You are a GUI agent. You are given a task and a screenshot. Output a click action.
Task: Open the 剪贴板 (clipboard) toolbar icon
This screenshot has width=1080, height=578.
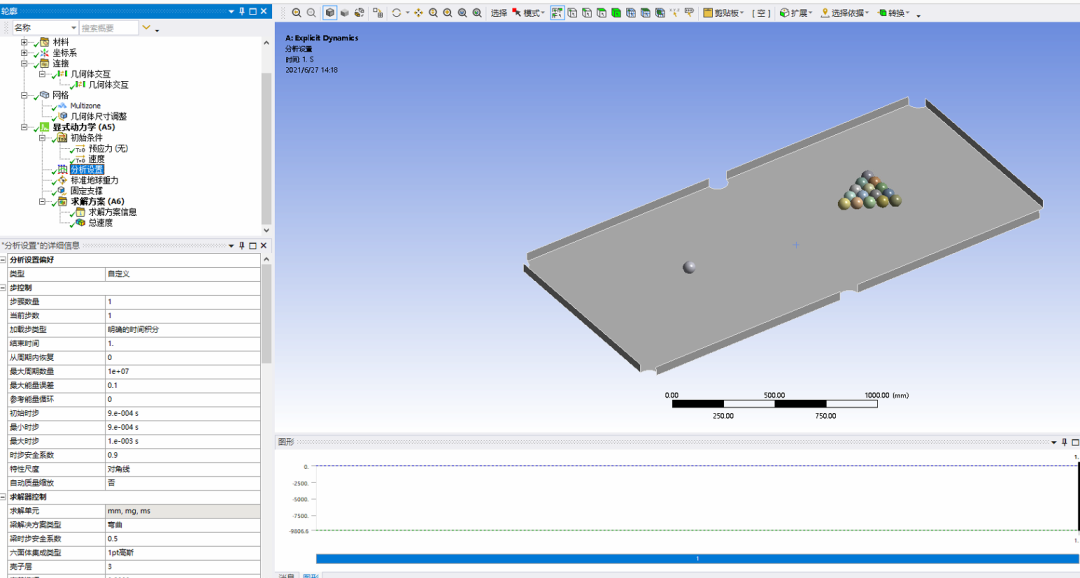(720, 11)
